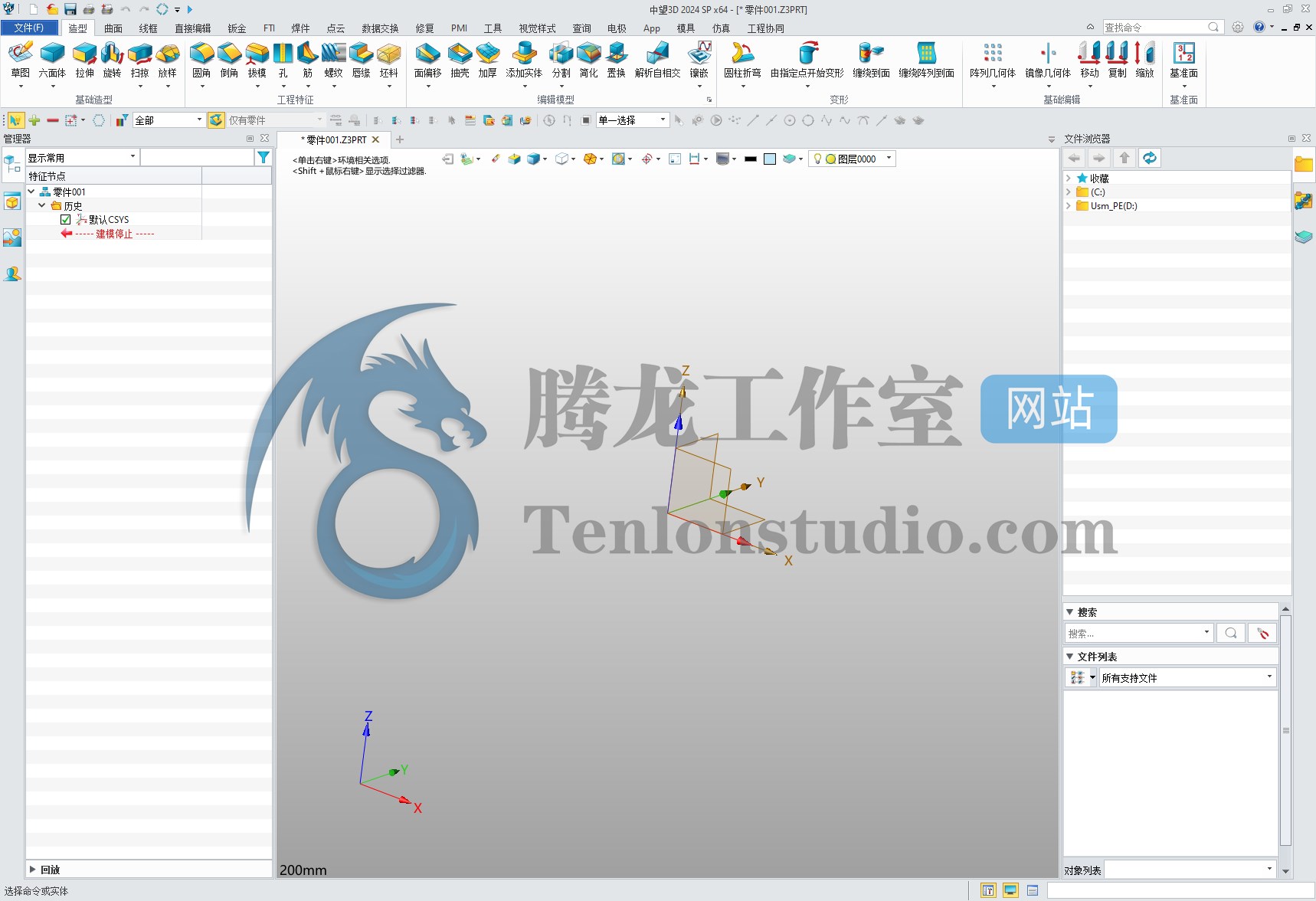Switch to the 钣金 ribbon tab

click(237, 28)
